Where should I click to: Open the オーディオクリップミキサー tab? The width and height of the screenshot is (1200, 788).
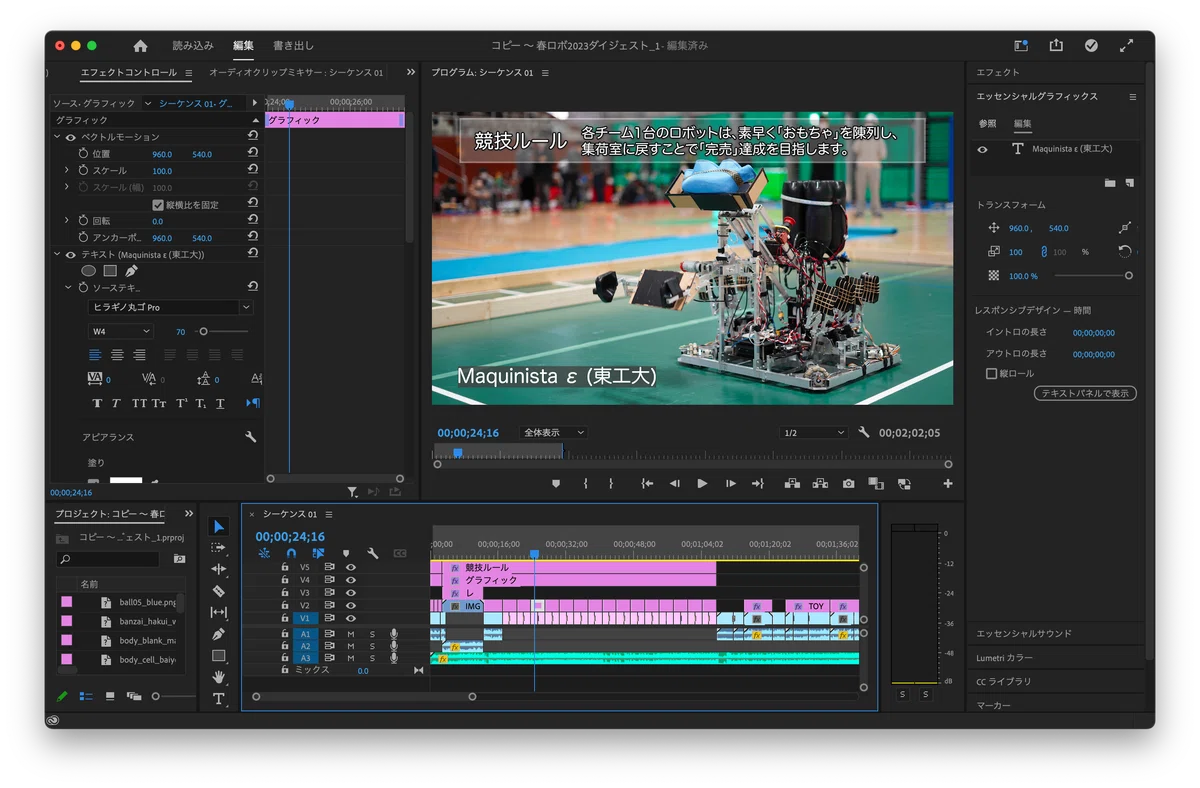click(296, 73)
